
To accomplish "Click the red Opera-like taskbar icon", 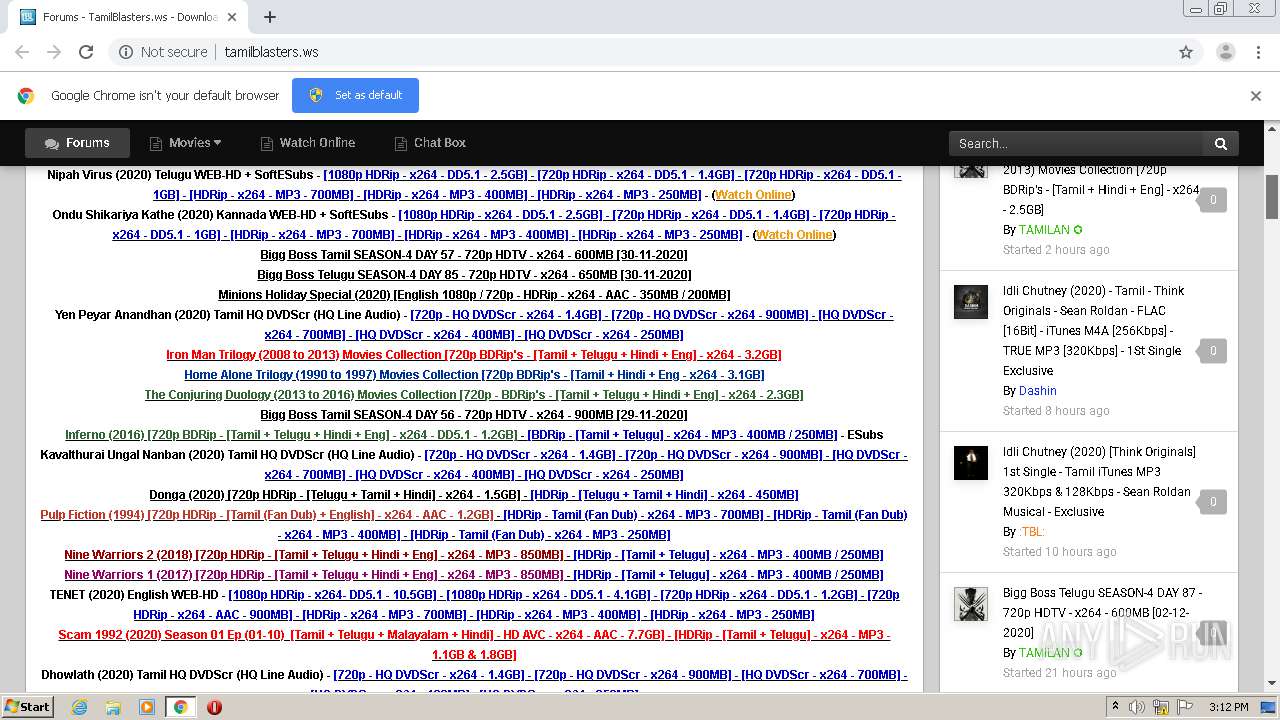I will pos(214,707).
